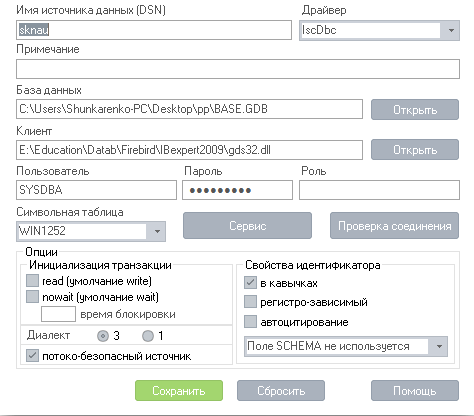The image size is (474, 416).
Task: Test connection with Проверка соединения button
Action: [x=394, y=226]
